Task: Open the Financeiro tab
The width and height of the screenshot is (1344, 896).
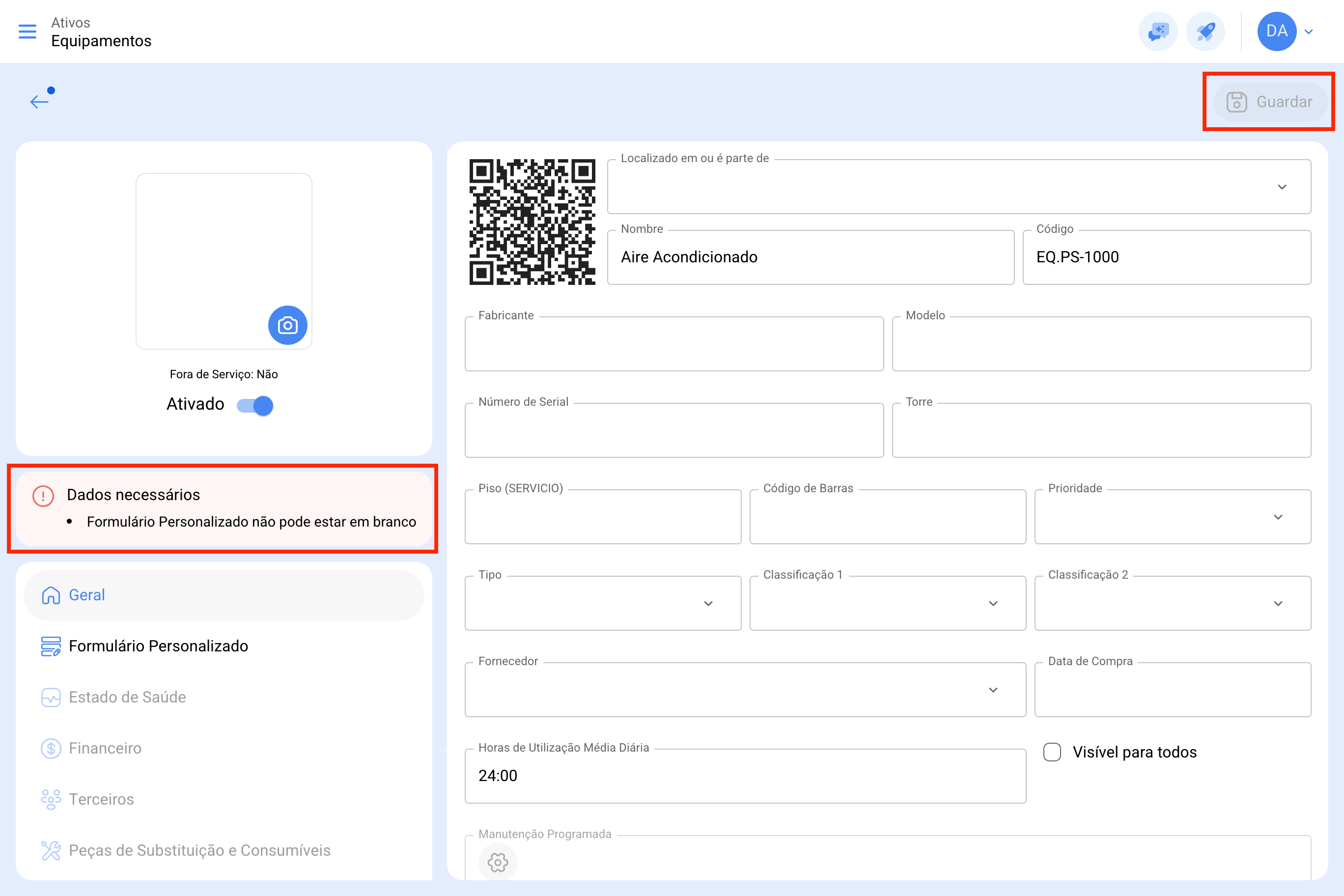Action: coord(224,748)
